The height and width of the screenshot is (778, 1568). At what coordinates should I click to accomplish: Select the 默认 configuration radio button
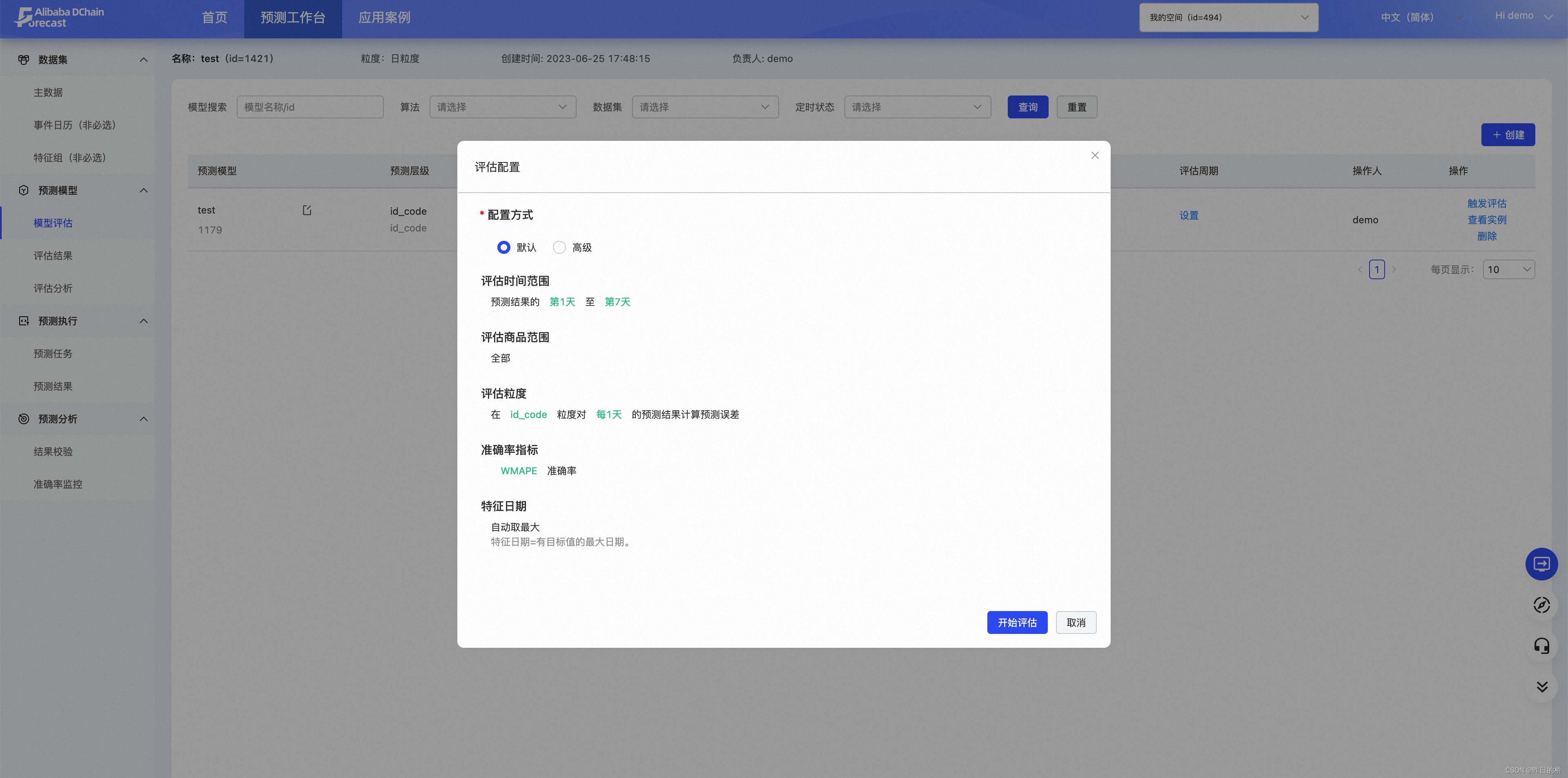point(503,248)
